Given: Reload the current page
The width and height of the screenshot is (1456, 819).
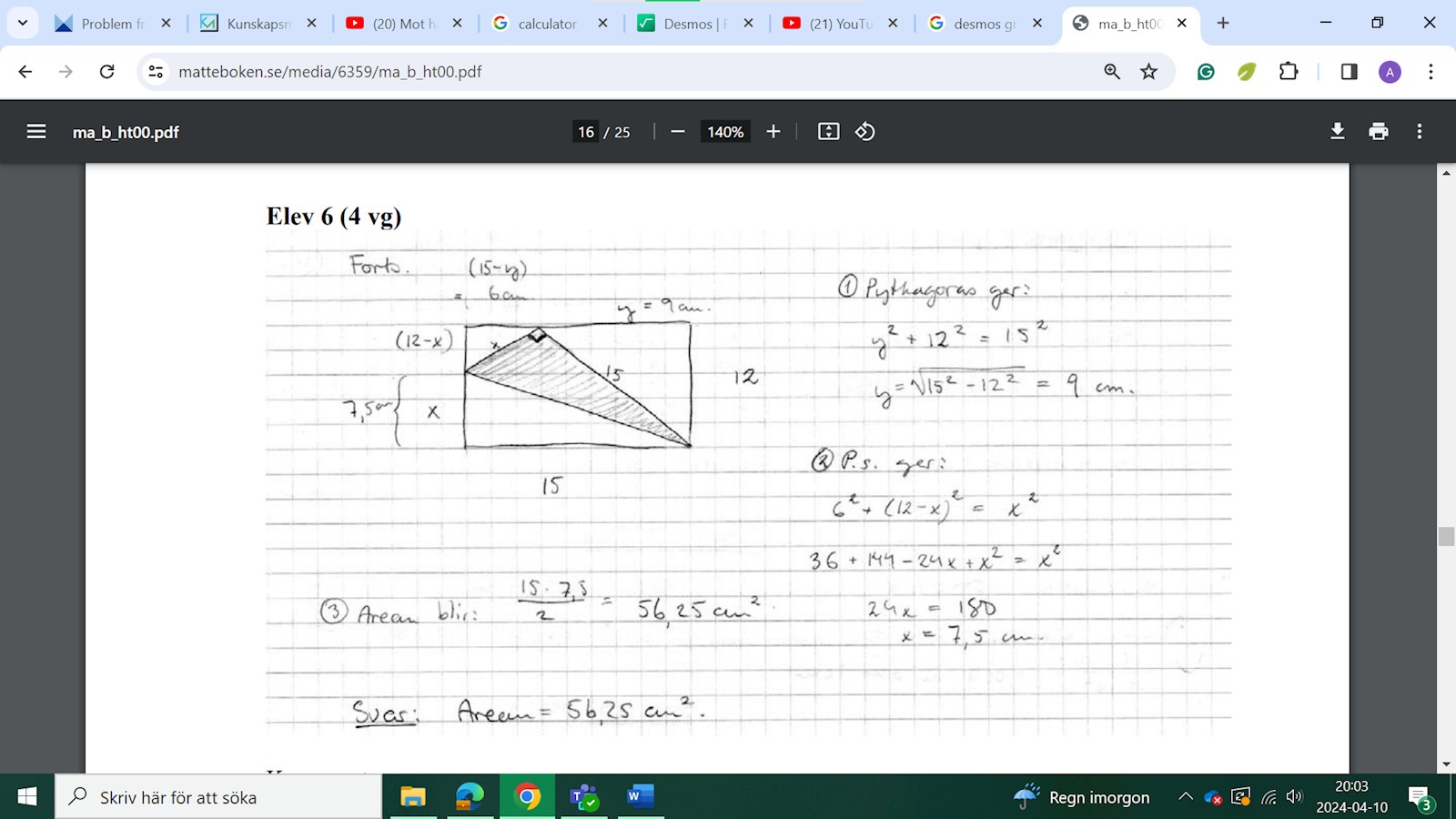Looking at the screenshot, I should [x=106, y=72].
